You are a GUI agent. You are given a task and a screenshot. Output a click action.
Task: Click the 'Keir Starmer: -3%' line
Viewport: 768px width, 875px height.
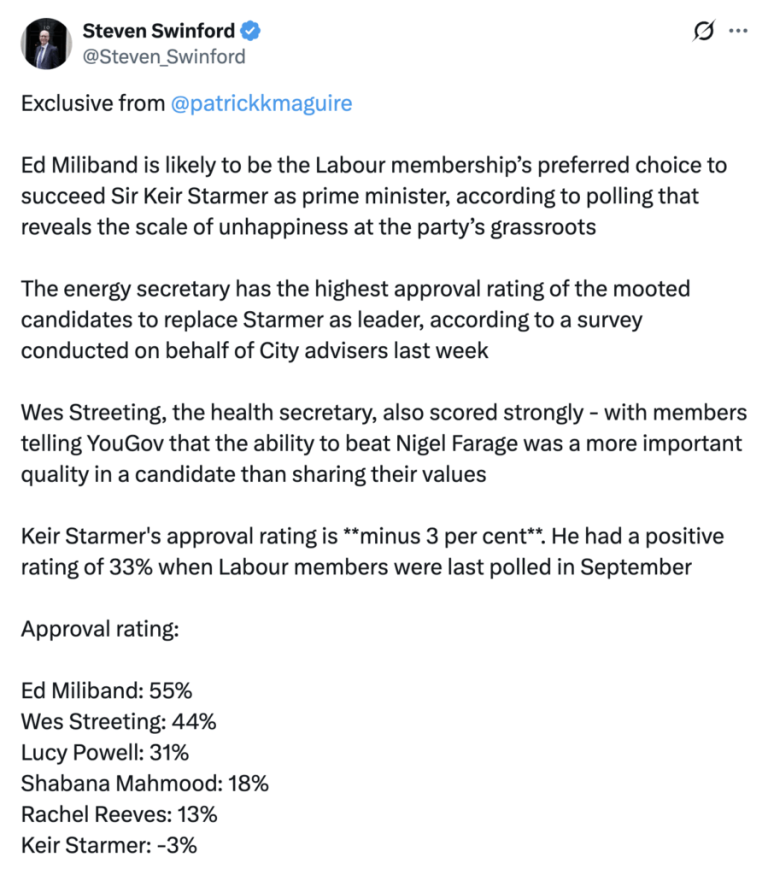[x=109, y=845]
